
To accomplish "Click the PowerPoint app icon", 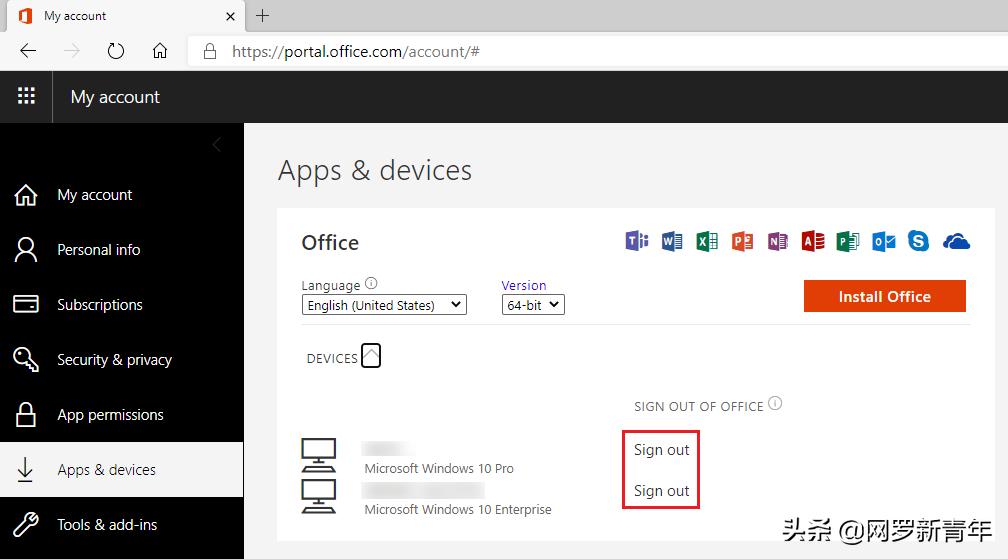I will click(x=742, y=241).
